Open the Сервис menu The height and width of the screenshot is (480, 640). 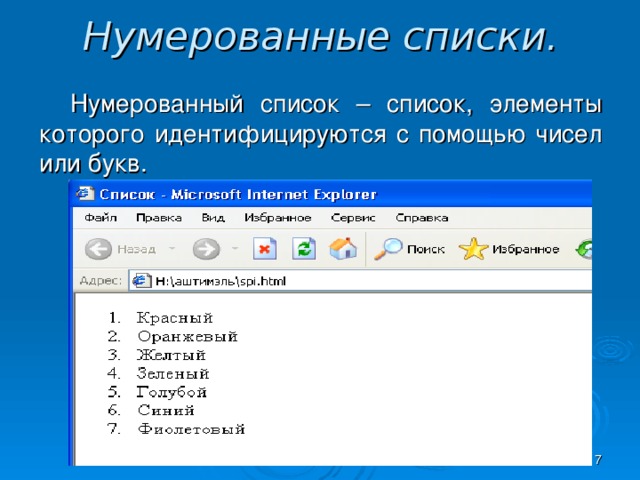coord(353,218)
